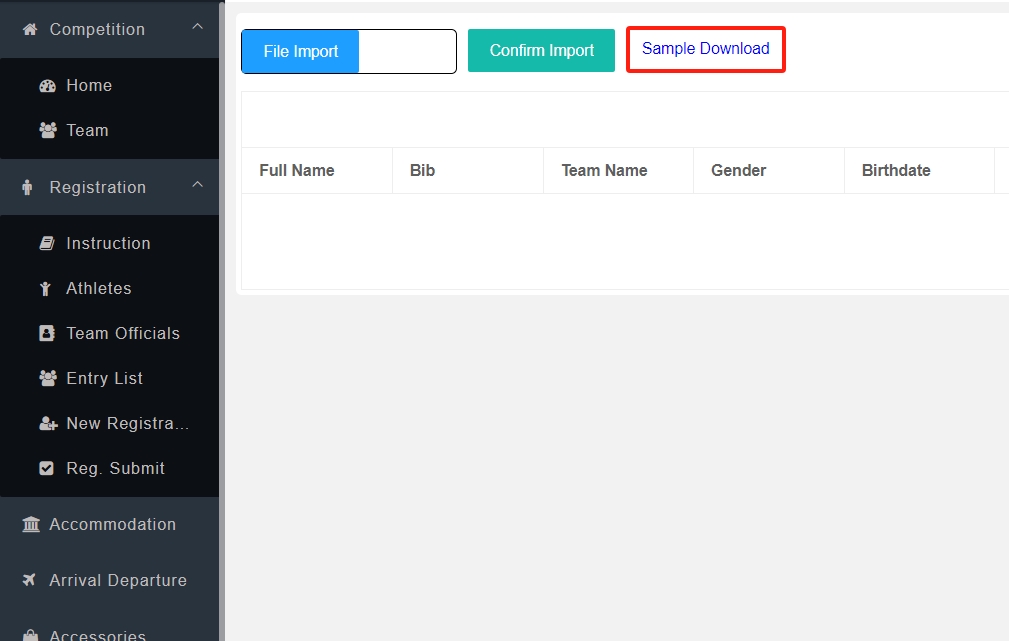Image resolution: width=1009 pixels, height=641 pixels.
Task: Select the Arrival Departure airplane icon
Action: tap(31, 580)
